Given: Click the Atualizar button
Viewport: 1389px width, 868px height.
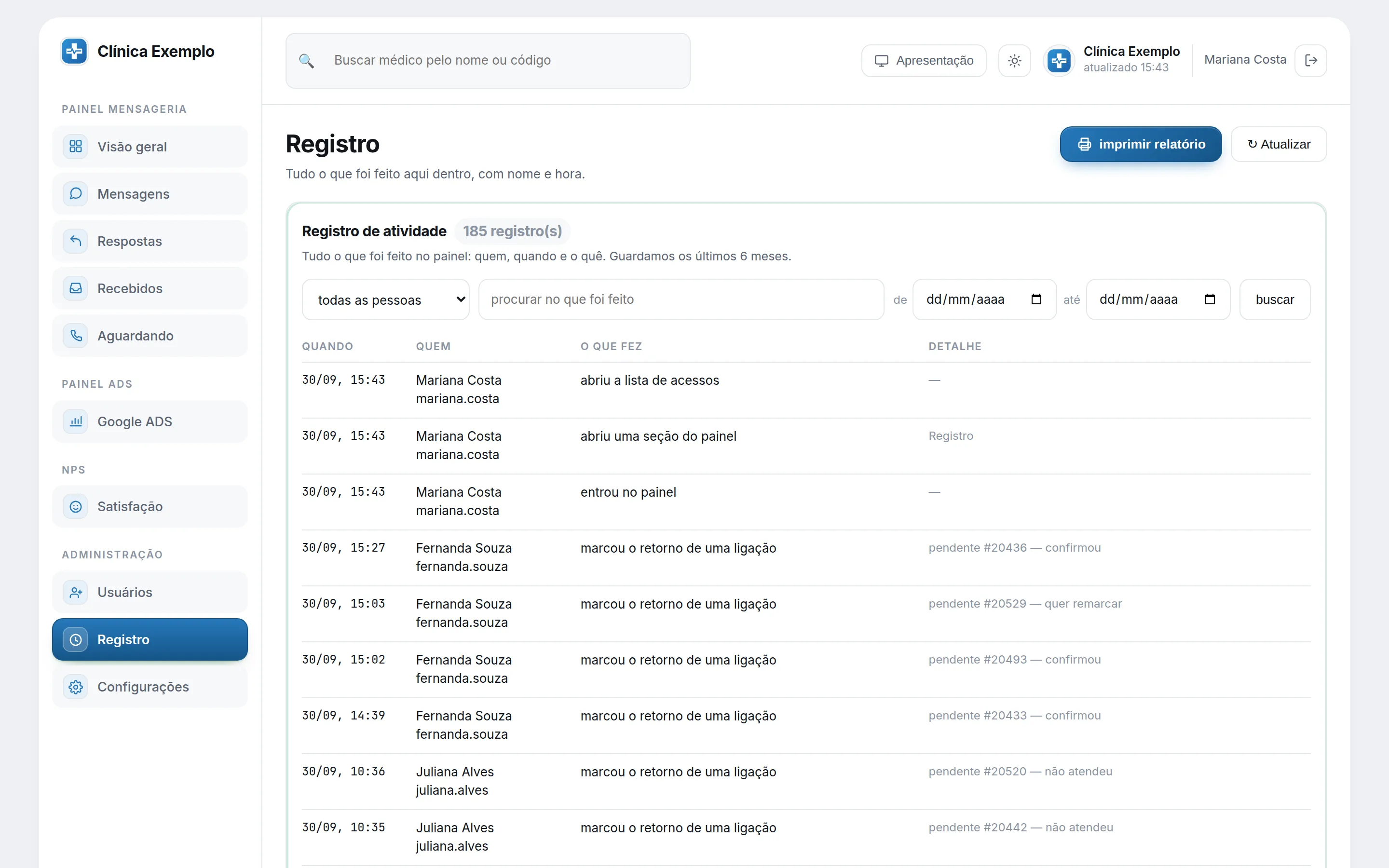Looking at the screenshot, I should pyautogui.click(x=1279, y=144).
